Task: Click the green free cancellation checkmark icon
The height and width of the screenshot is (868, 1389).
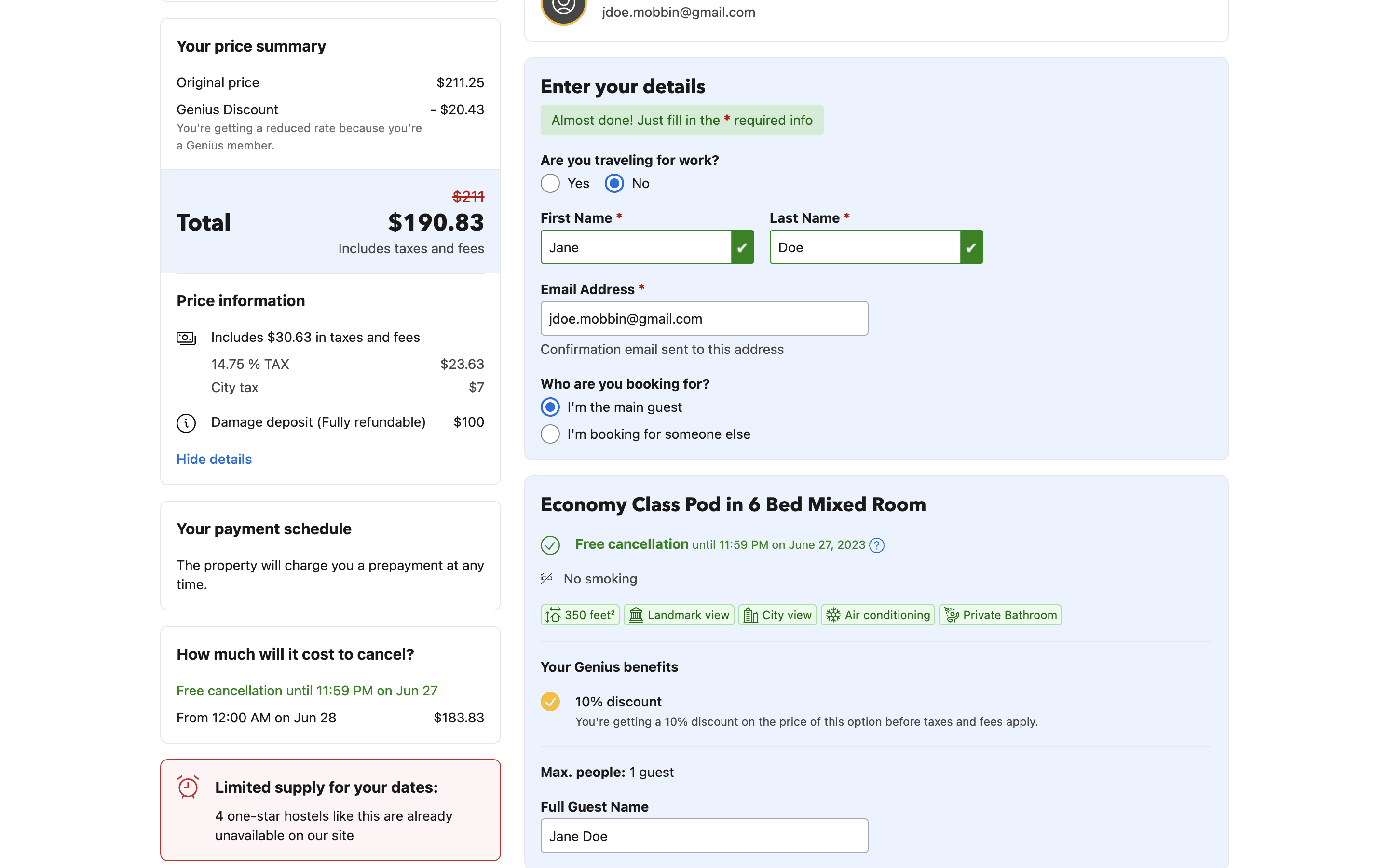Action: [550, 545]
